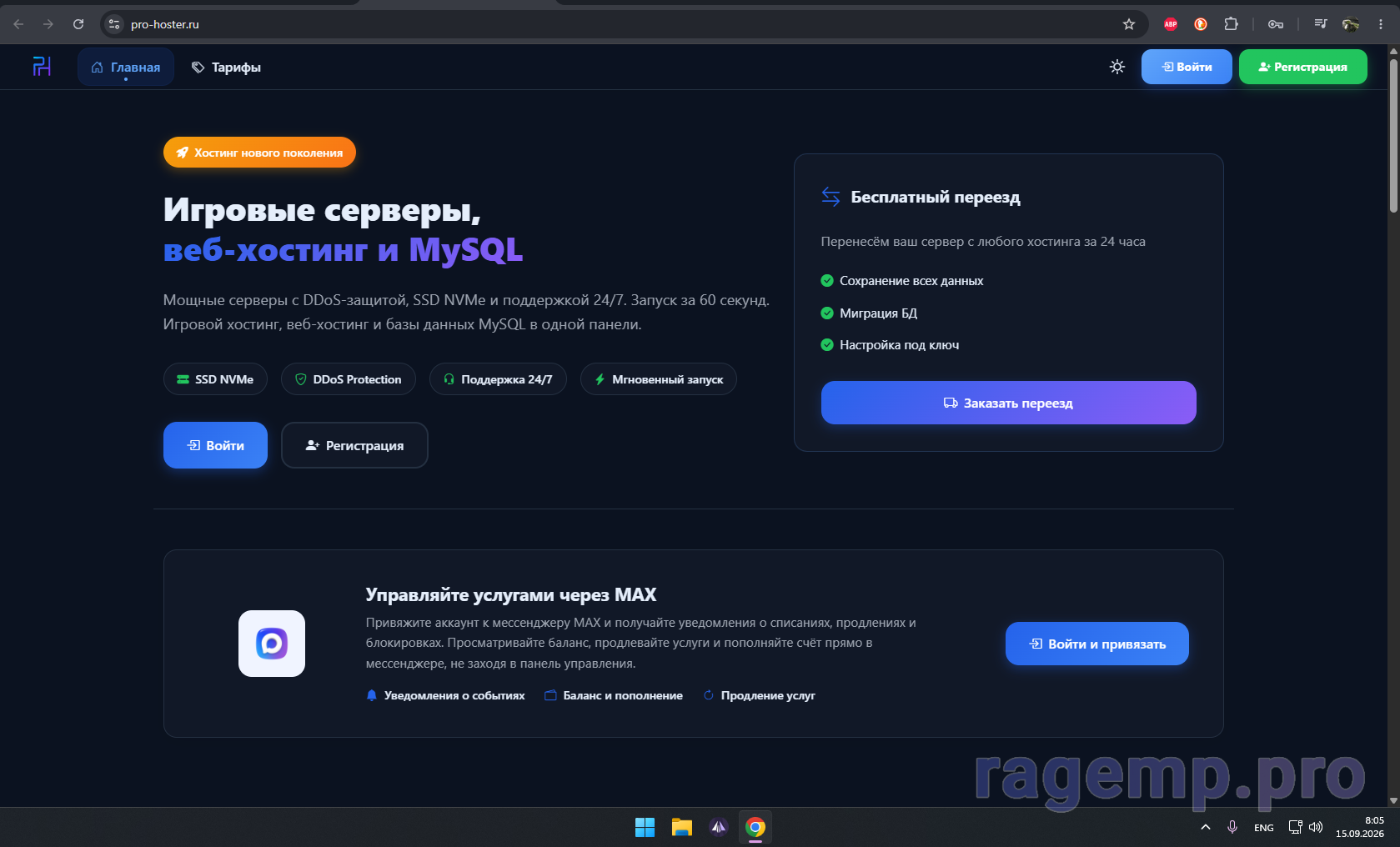The height and width of the screenshot is (847, 1400).
Task: Open the media controls icon in Chrome toolbar
Action: tap(1321, 24)
